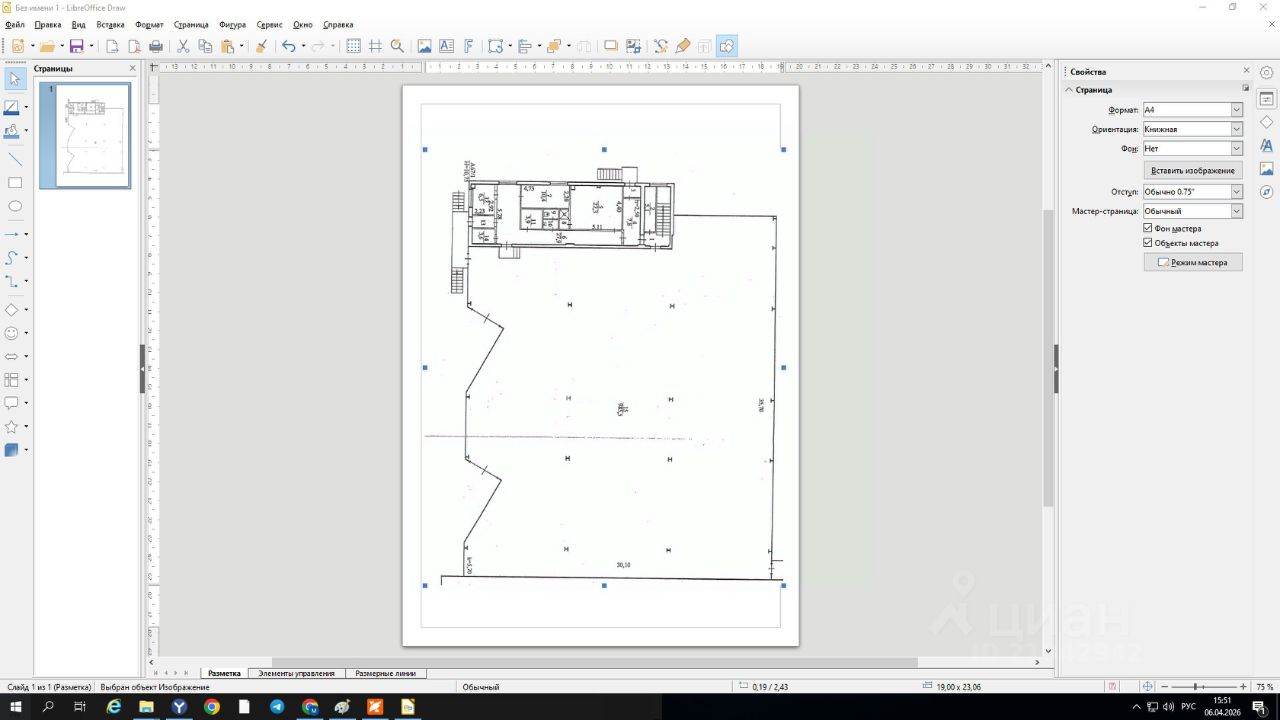The width and height of the screenshot is (1280, 720).
Task: Open the Navigator deck in sidebar
Action: [x=1267, y=191]
